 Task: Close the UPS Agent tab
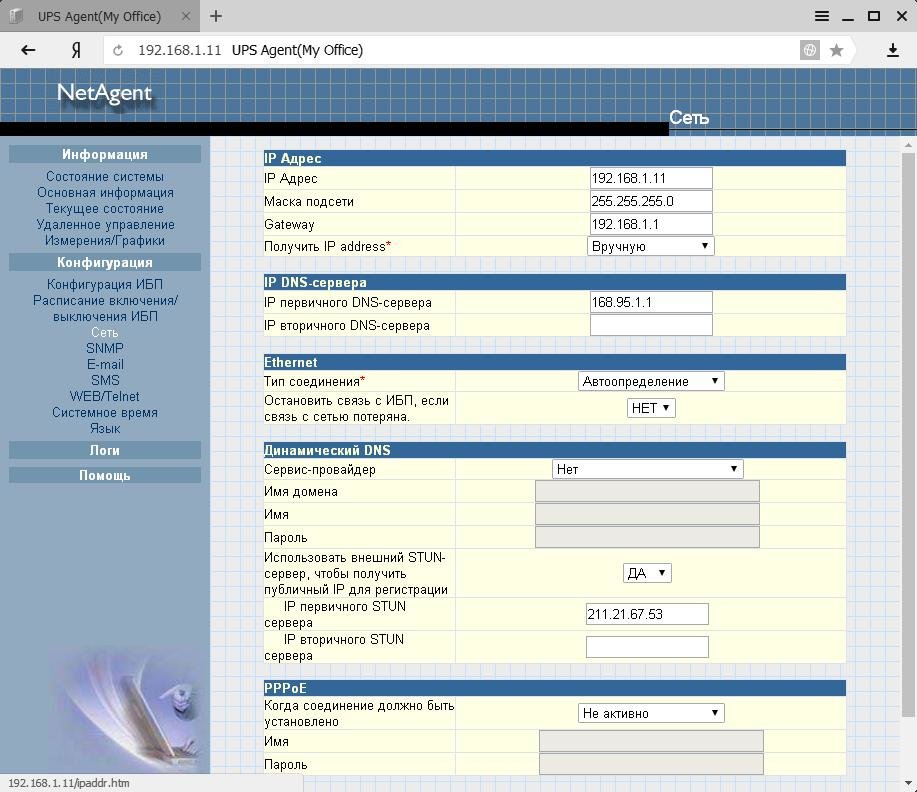pos(186,16)
